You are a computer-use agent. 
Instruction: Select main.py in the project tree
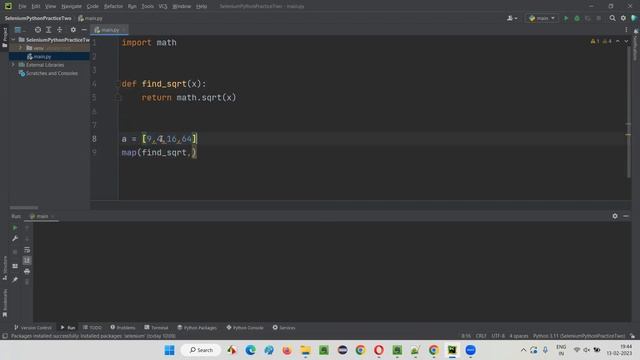[x=42, y=56]
